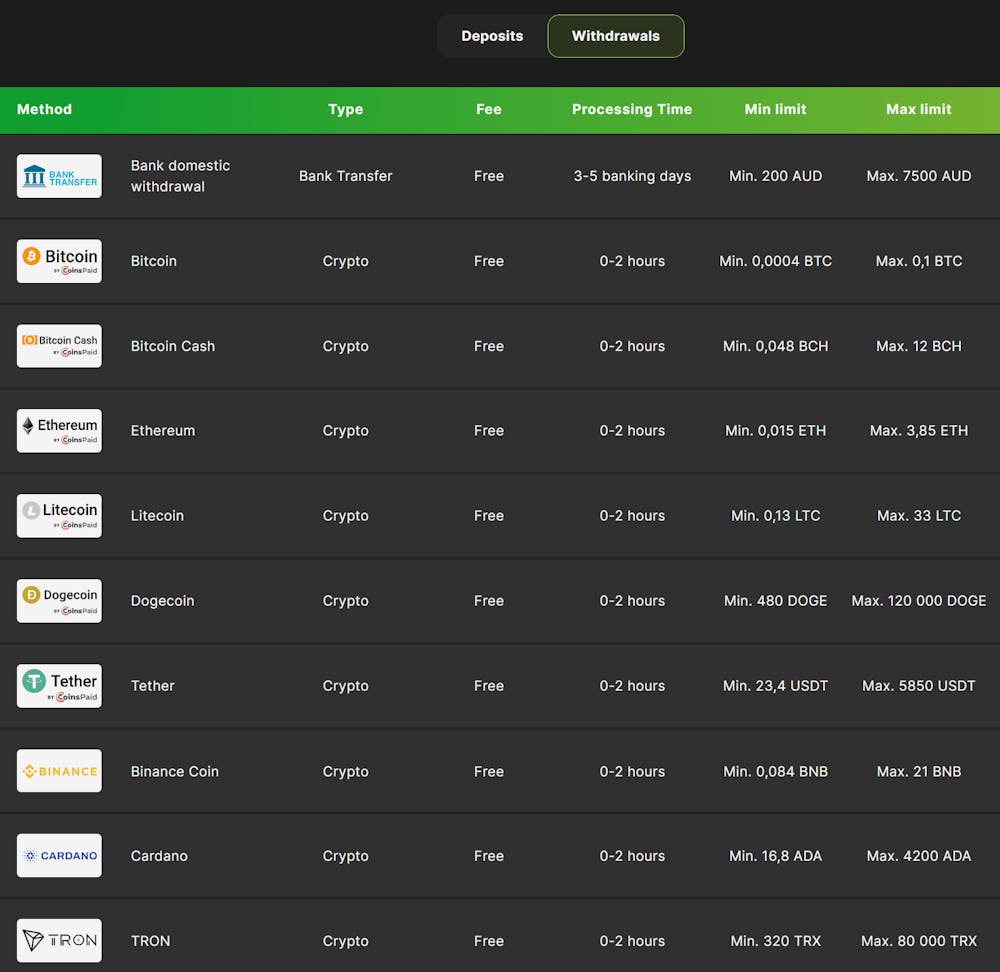Click the Bitcoin CoinsPaid logo
1000x972 pixels.
59,261
